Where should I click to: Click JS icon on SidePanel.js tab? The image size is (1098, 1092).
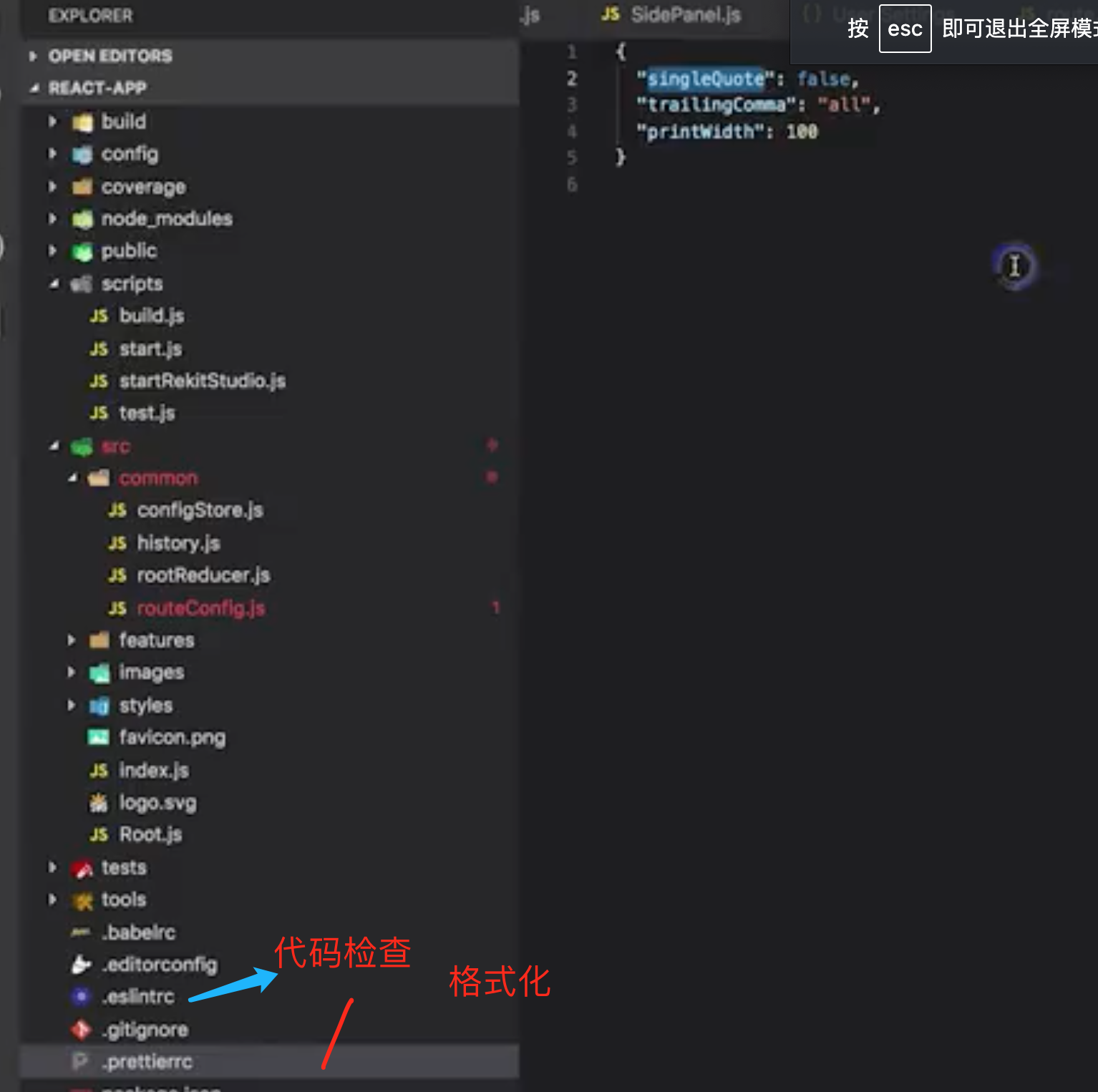[611, 14]
